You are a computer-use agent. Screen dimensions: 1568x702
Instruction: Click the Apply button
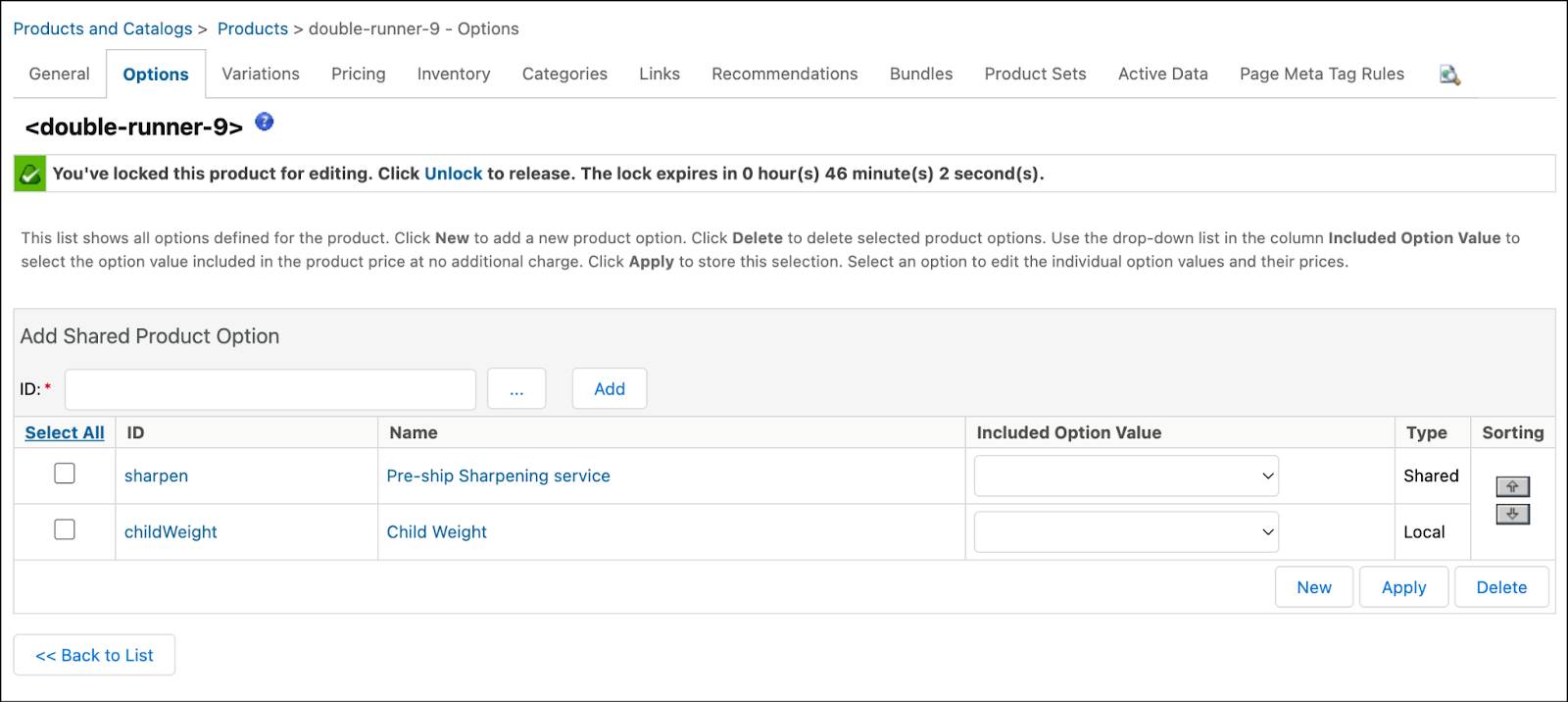coord(1403,587)
